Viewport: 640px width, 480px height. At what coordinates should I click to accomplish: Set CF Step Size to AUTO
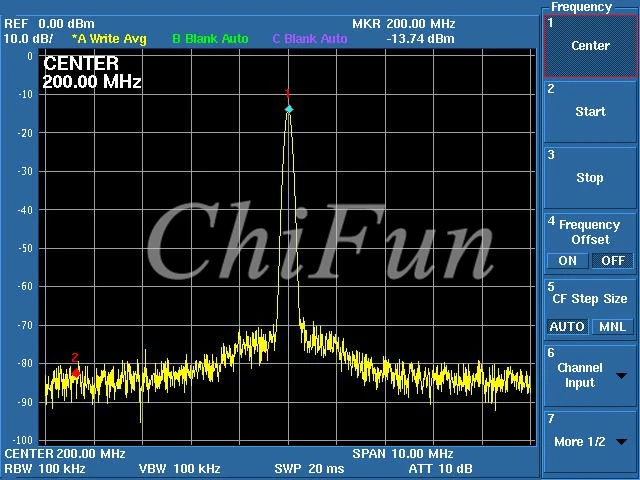point(567,327)
